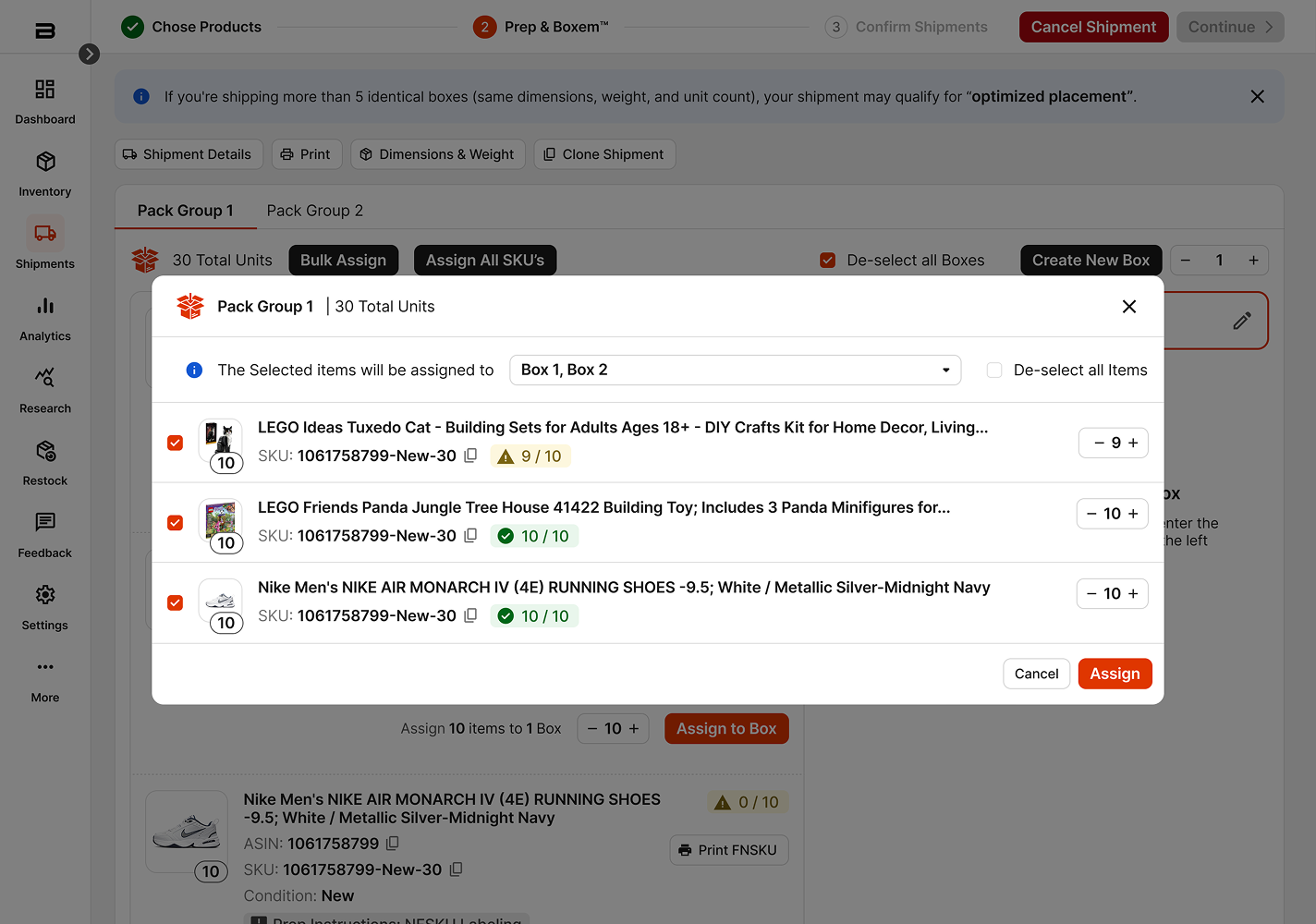Decrease LEGO Tuxedo Cat quantity
This screenshot has width=1316, height=924.
click(x=1099, y=444)
